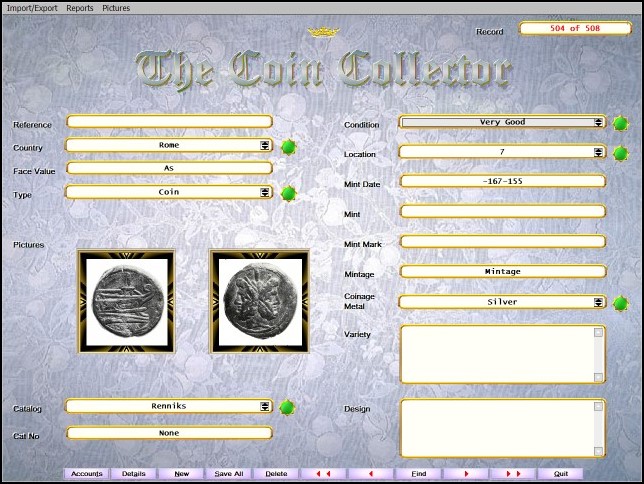Click the Delete button
This screenshot has width=644, height=484.
coord(276,474)
